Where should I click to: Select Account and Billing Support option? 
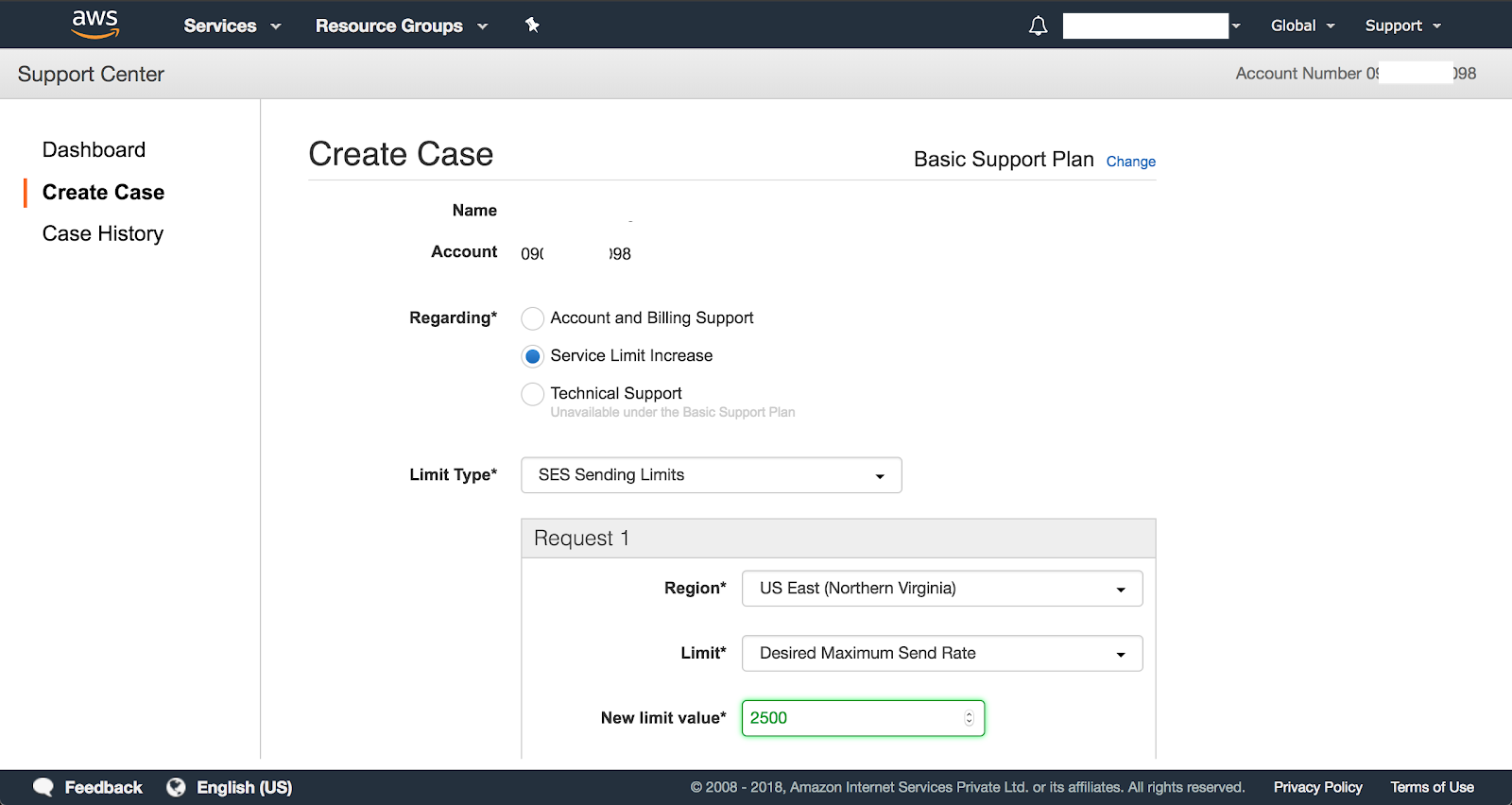pyautogui.click(x=533, y=318)
